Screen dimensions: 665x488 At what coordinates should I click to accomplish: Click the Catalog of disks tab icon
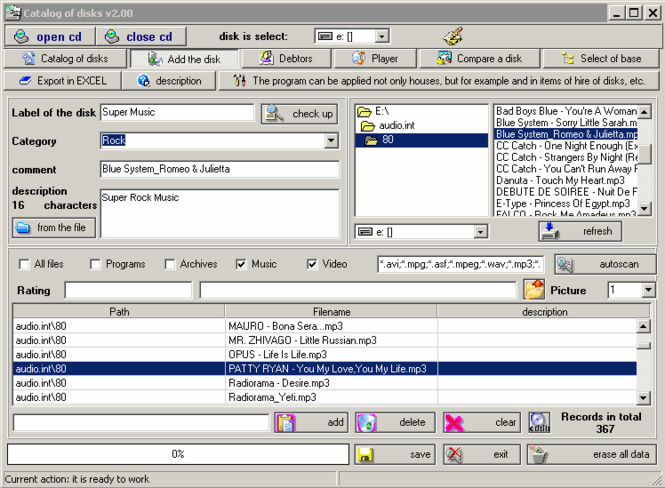[x=28, y=59]
